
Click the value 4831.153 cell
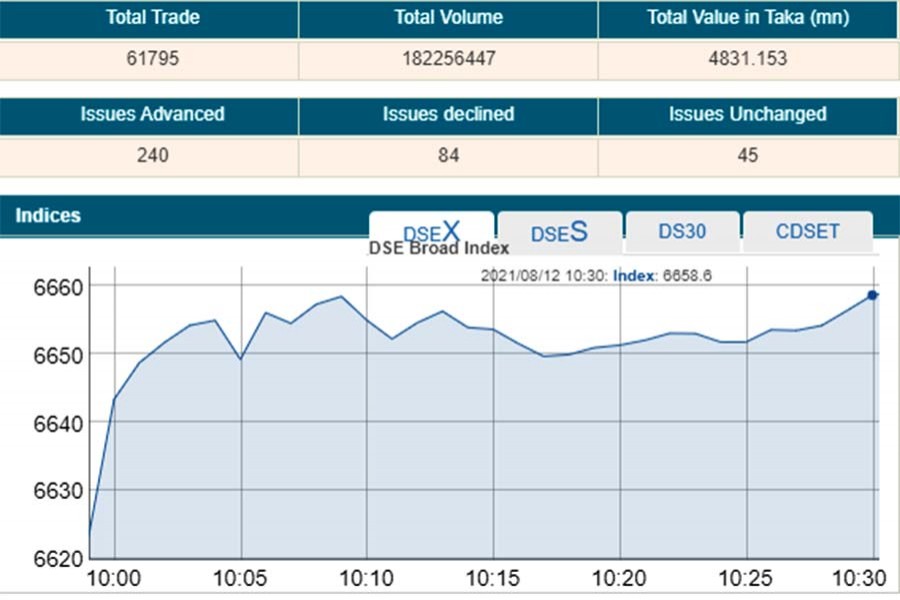pyautogui.click(x=747, y=59)
